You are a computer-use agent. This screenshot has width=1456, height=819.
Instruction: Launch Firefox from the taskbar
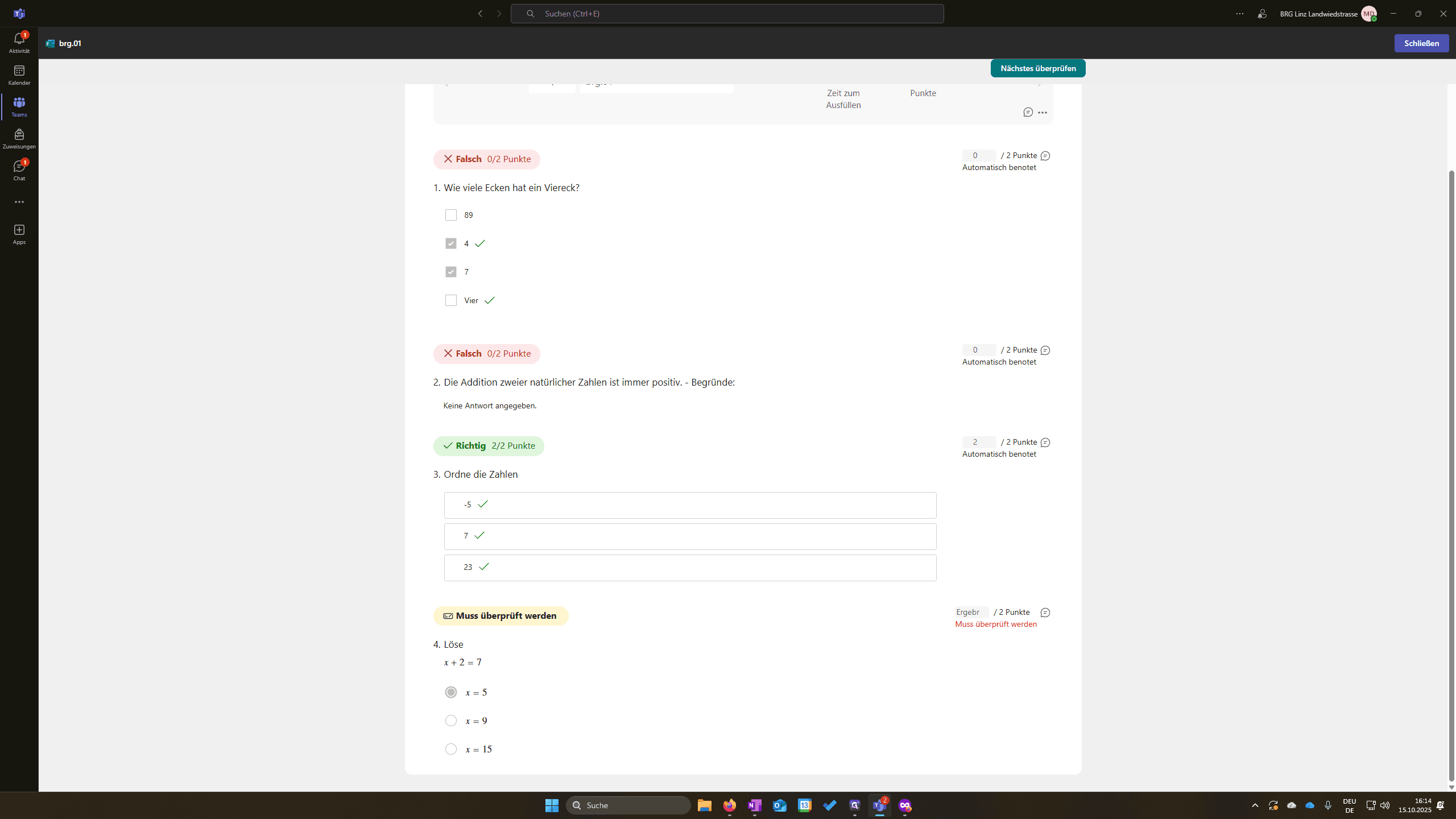coord(730,805)
